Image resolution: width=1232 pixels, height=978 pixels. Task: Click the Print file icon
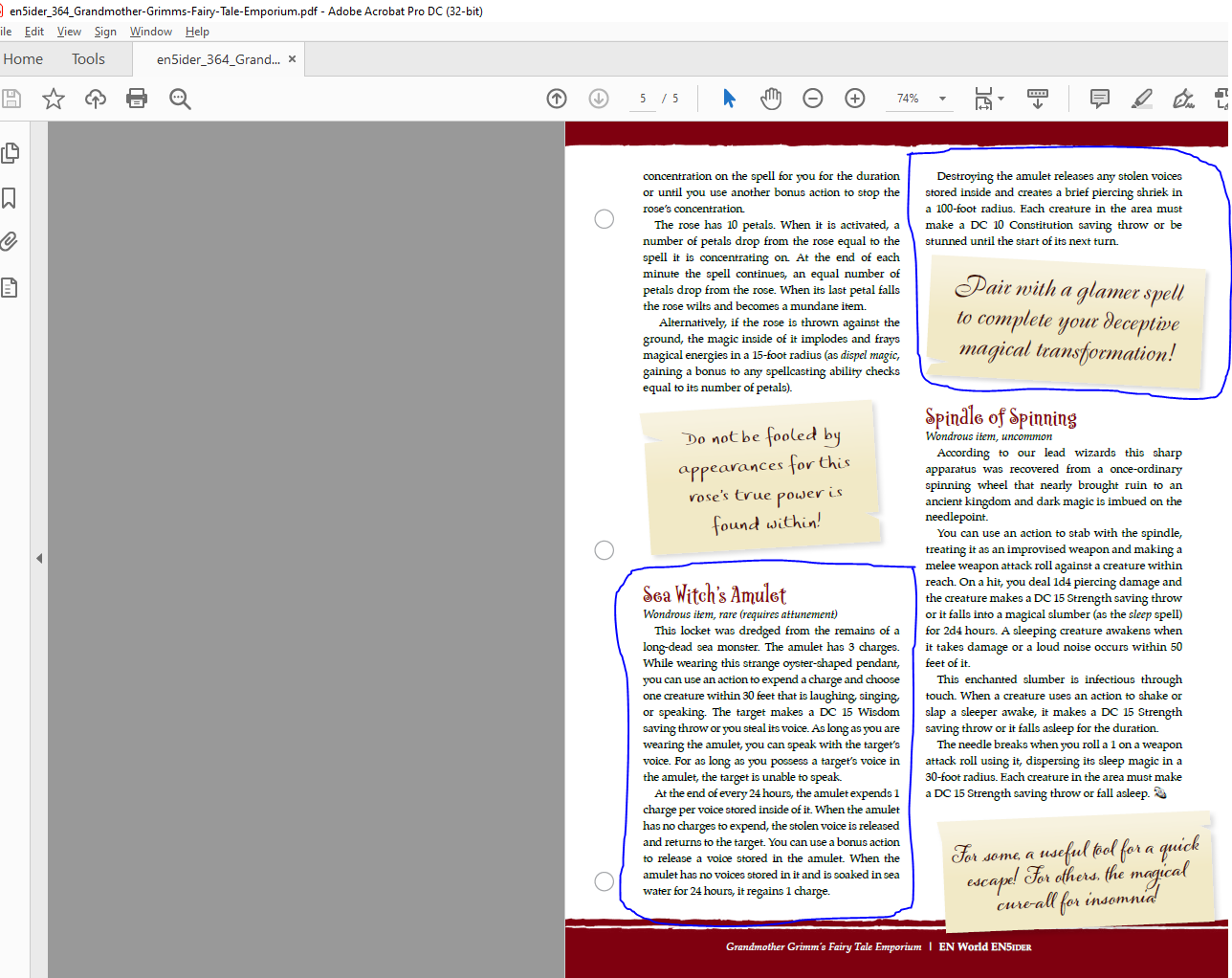[137, 99]
